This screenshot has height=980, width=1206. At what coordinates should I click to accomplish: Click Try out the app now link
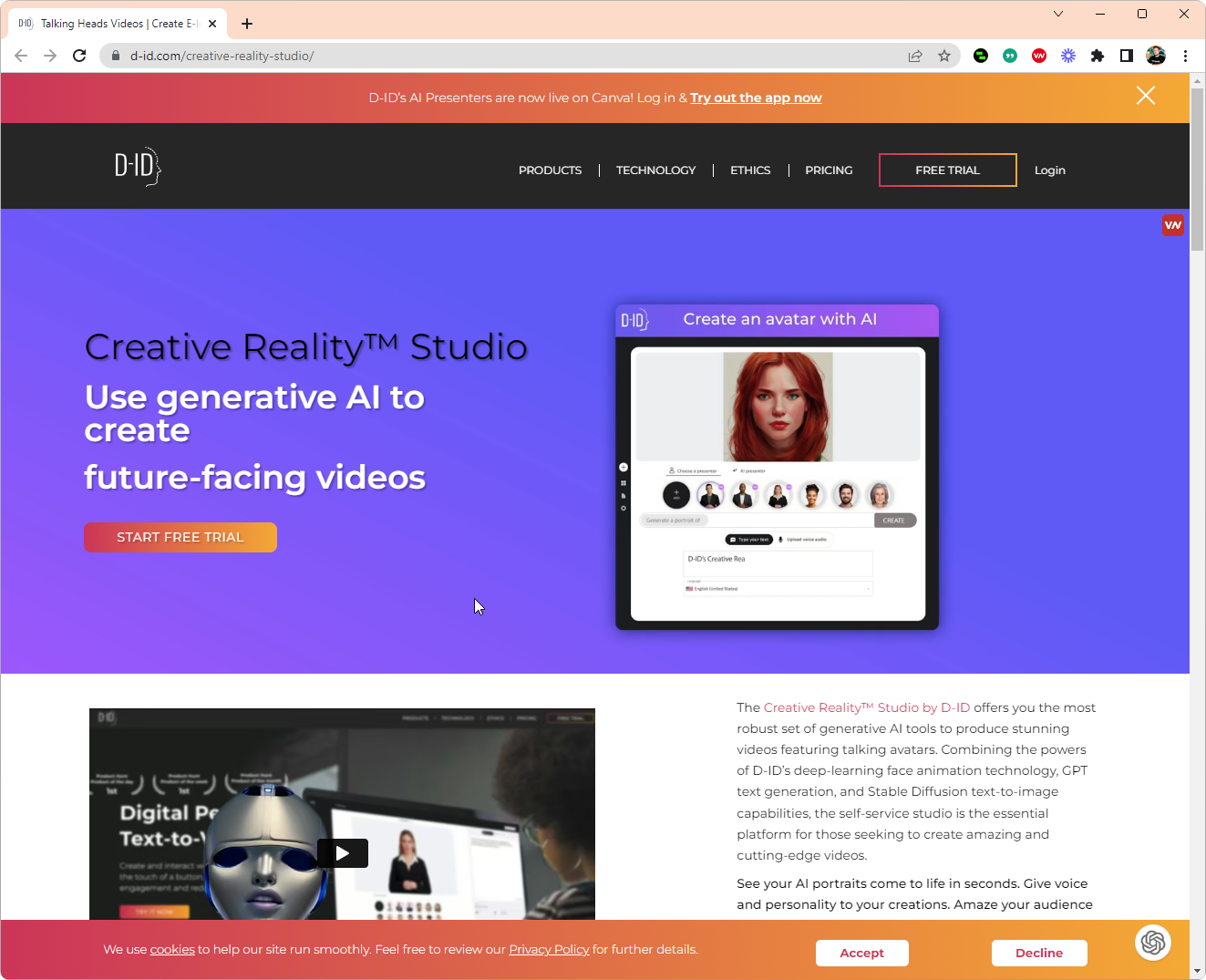[756, 98]
